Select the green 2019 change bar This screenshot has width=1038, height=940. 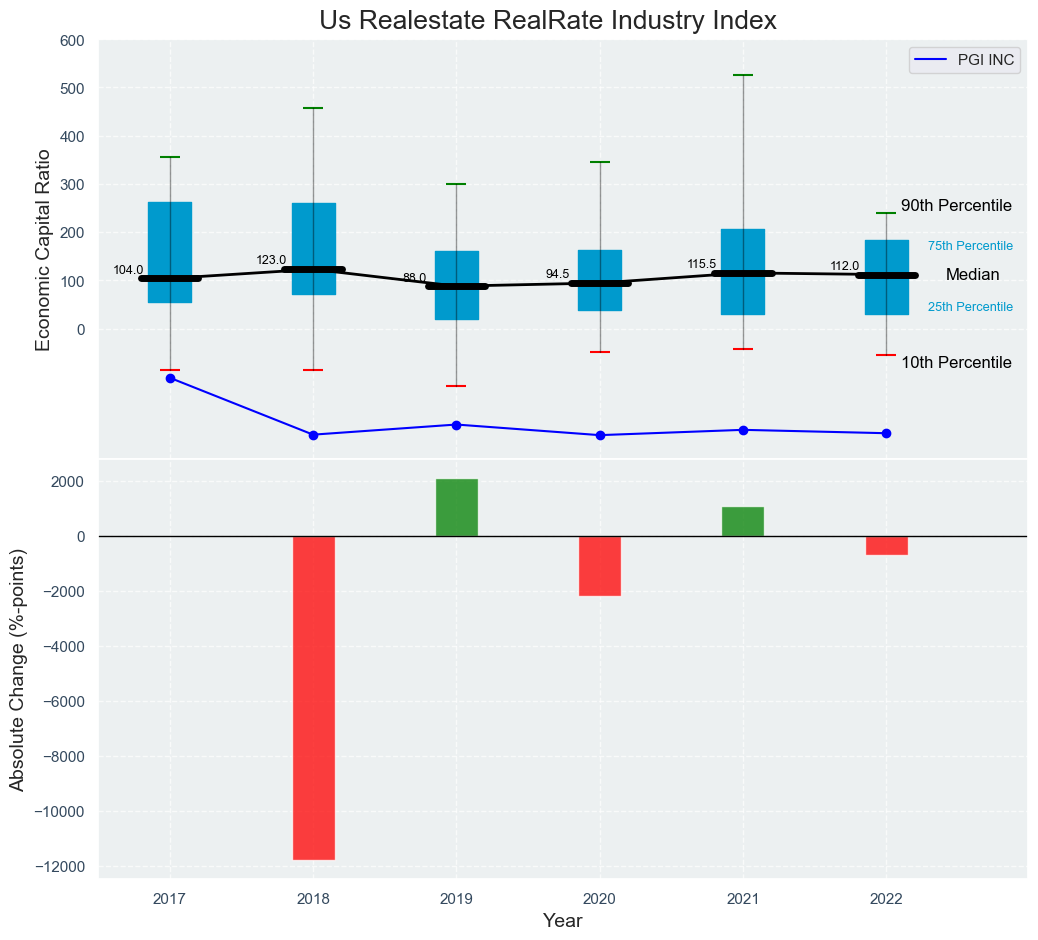(x=457, y=508)
